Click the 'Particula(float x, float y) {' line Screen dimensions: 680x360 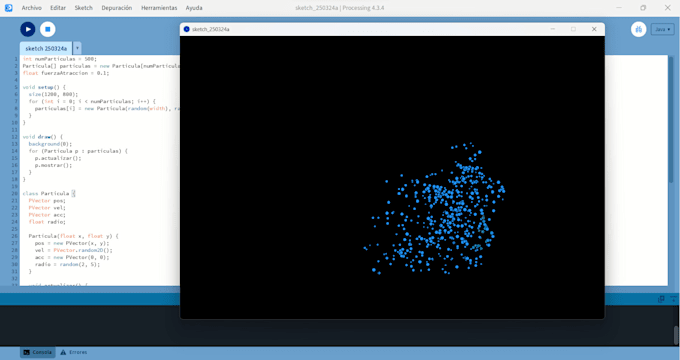tap(74, 236)
